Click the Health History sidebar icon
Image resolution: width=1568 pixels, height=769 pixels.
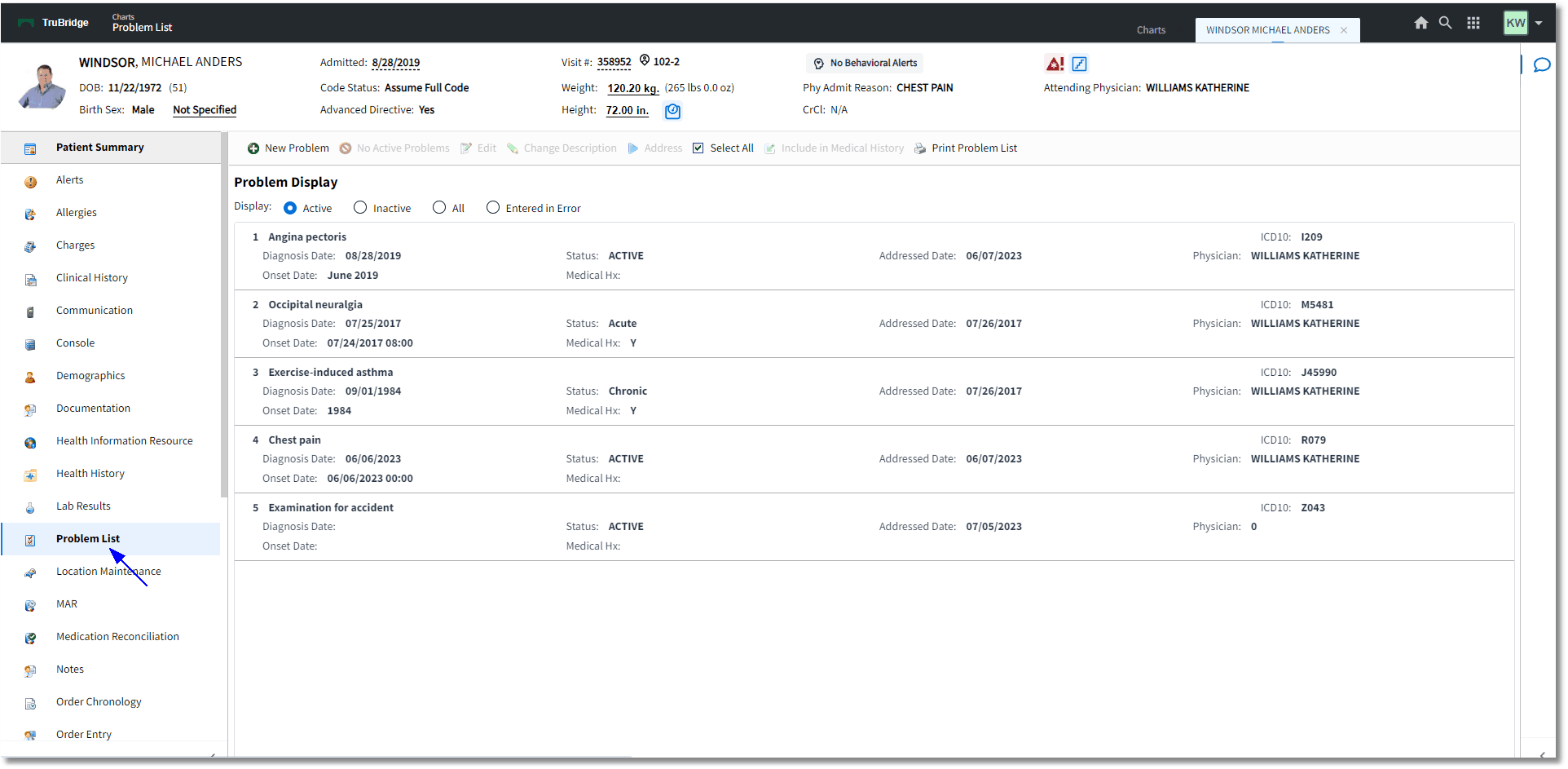30,475
